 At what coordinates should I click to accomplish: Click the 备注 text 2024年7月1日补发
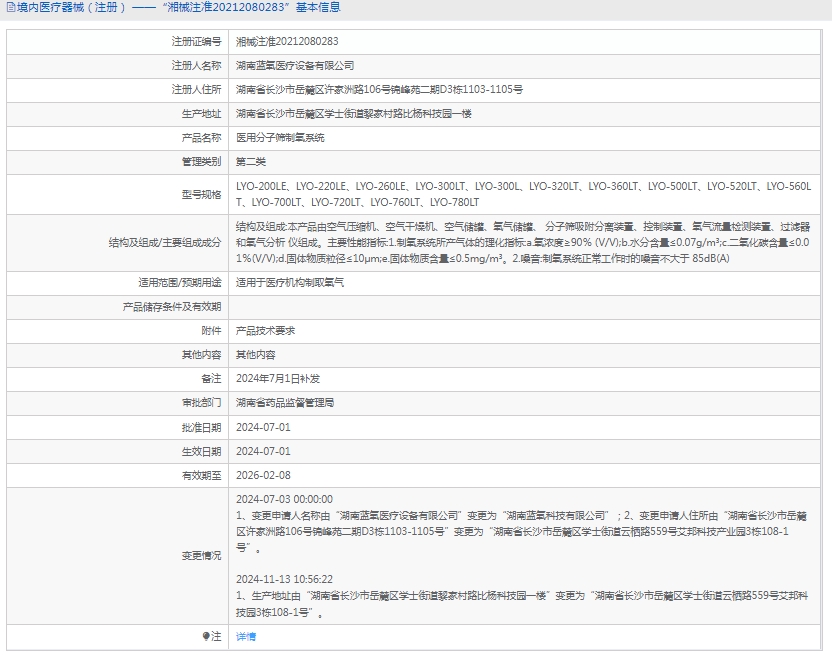(x=277, y=379)
